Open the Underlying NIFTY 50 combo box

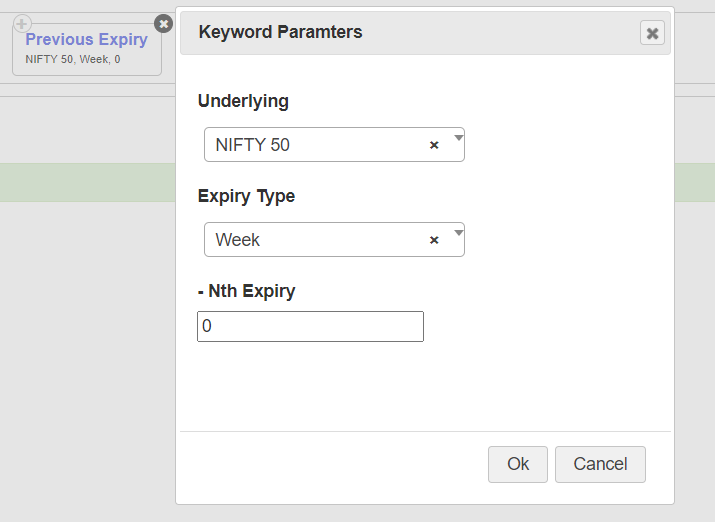coord(334,145)
